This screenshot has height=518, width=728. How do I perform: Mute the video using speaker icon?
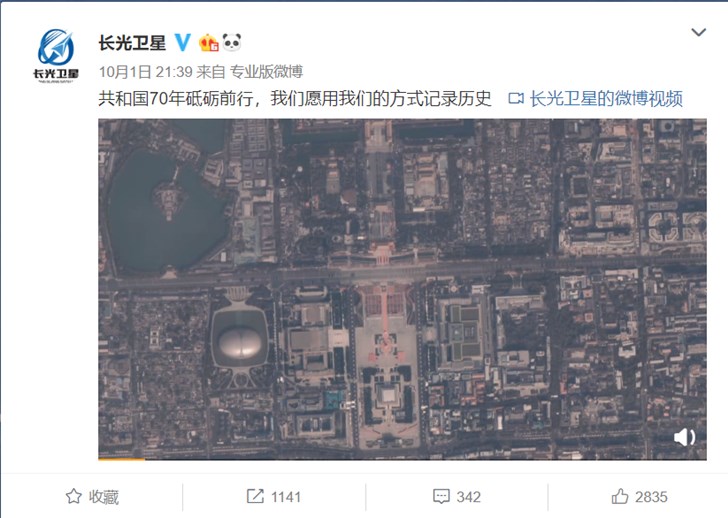click(684, 437)
